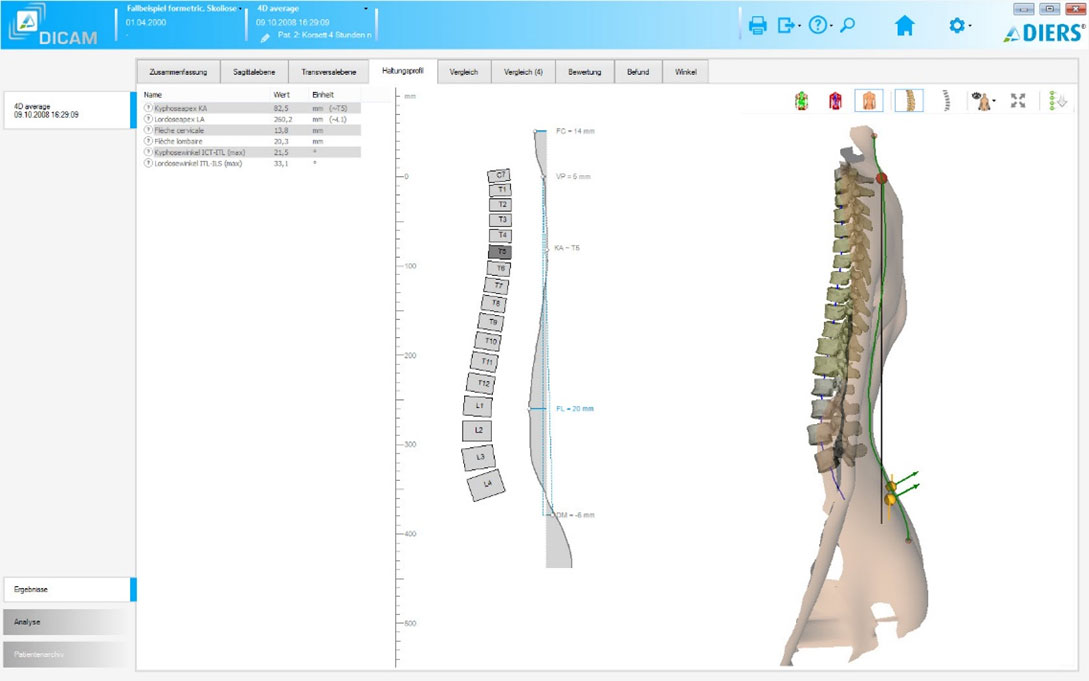Open the 4D average measurement dropdown
The height and width of the screenshot is (681, 1089).
tap(366, 9)
